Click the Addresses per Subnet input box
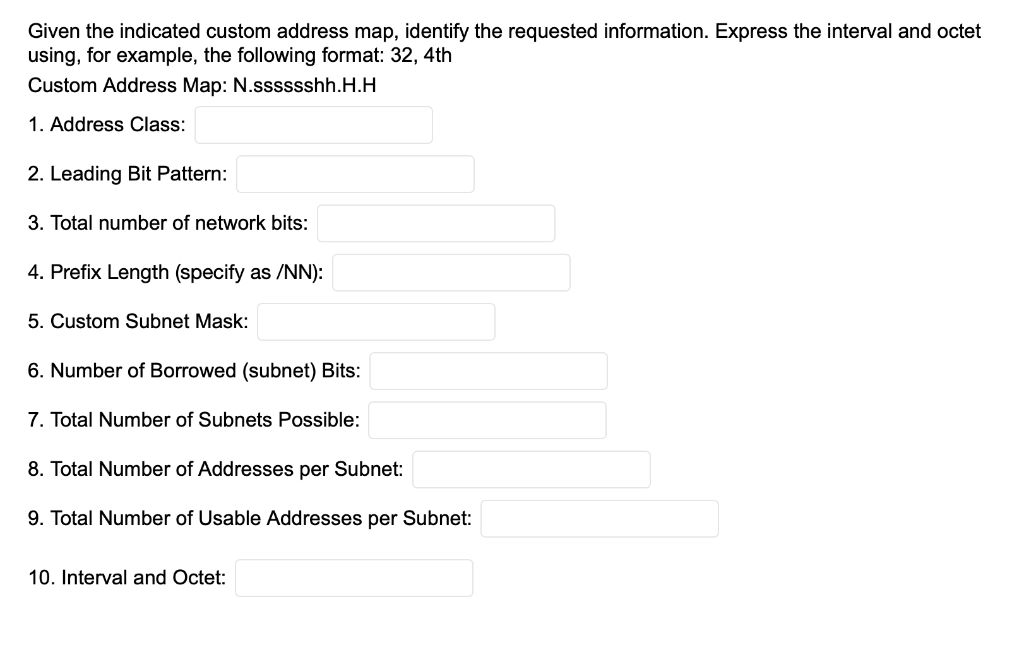Screen dimensions: 1024x650 click(x=531, y=469)
